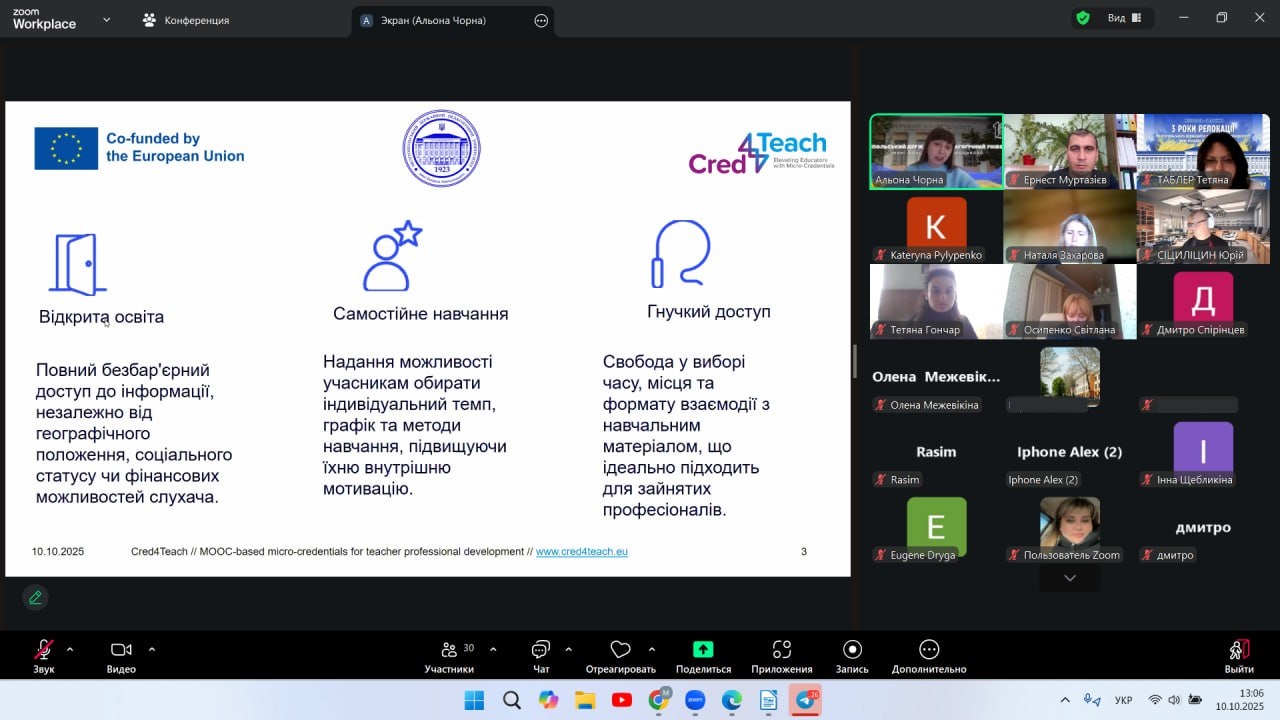Open the Вид layout view button
Viewport: 1280px width, 720px height.
[1123, 18]
